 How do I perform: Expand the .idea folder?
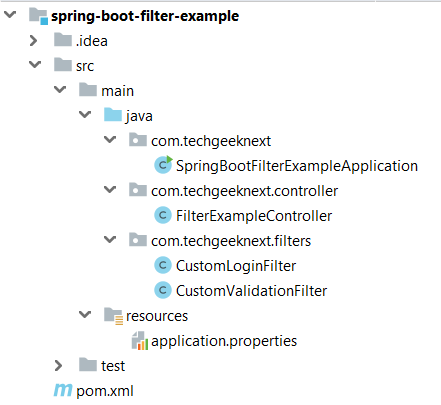33,41
